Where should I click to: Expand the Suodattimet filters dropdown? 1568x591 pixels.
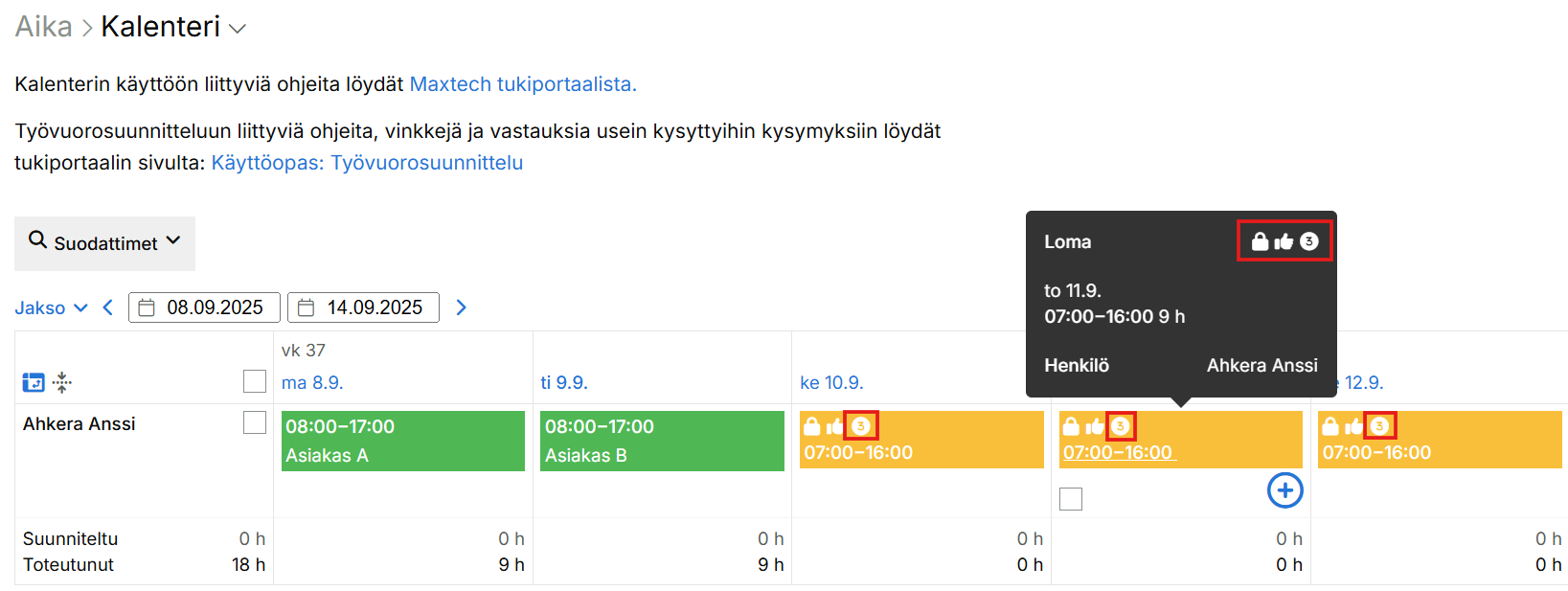104,243
